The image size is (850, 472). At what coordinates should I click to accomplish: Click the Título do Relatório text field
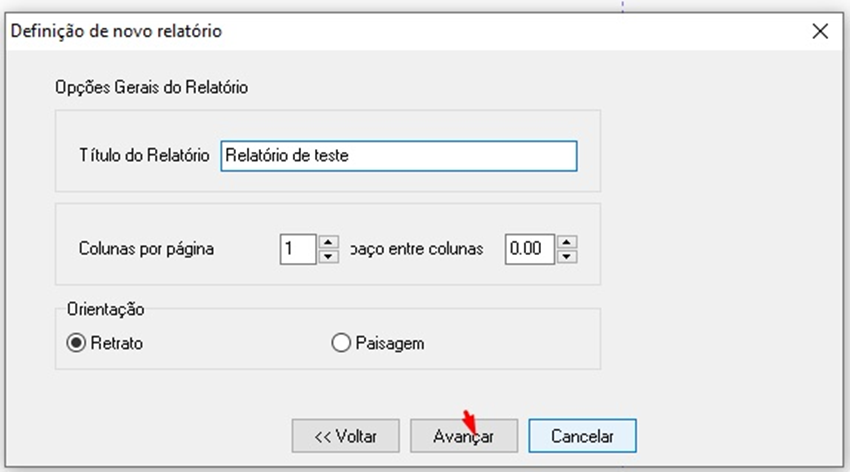pyautogui.click(x=398, y=156)
